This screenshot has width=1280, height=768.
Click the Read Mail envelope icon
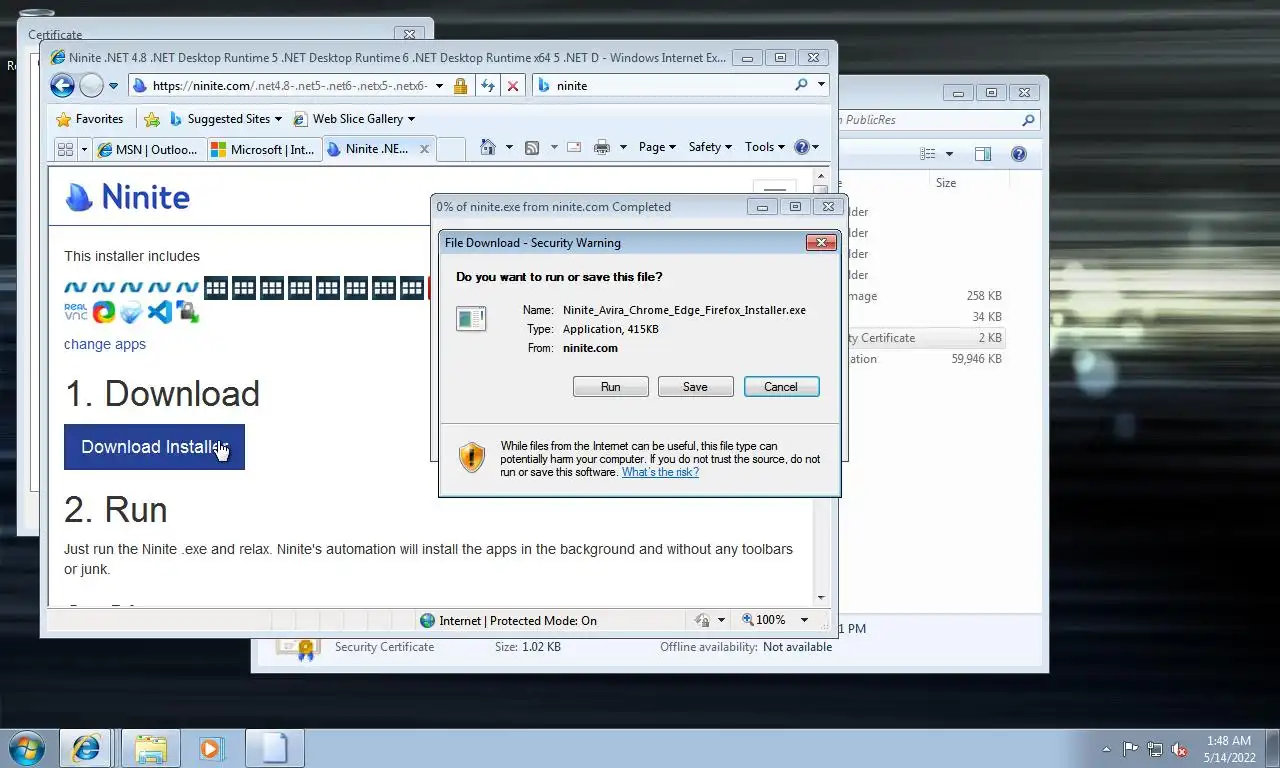coord(574,147)
